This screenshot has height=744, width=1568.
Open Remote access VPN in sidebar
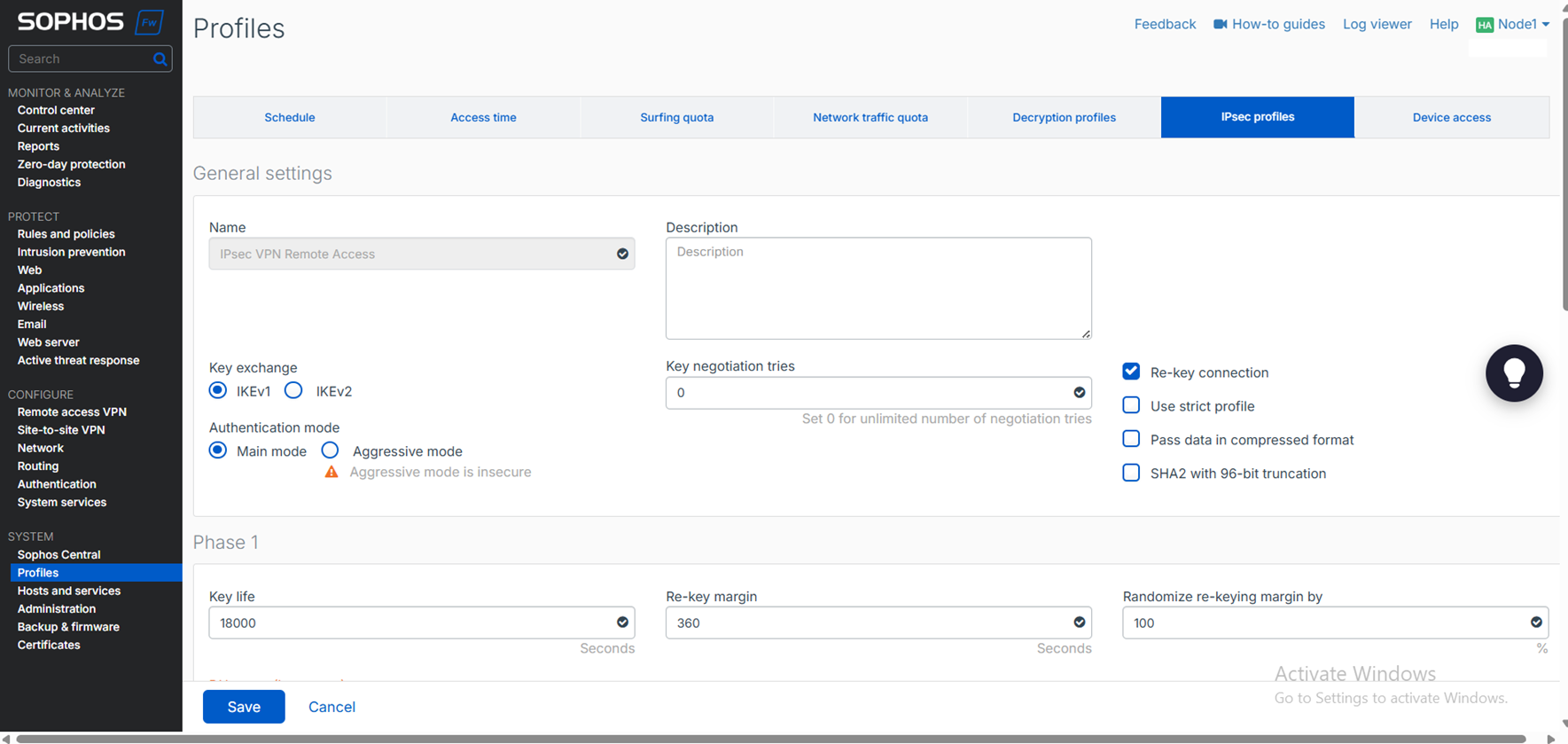click(x=72, y=412)
